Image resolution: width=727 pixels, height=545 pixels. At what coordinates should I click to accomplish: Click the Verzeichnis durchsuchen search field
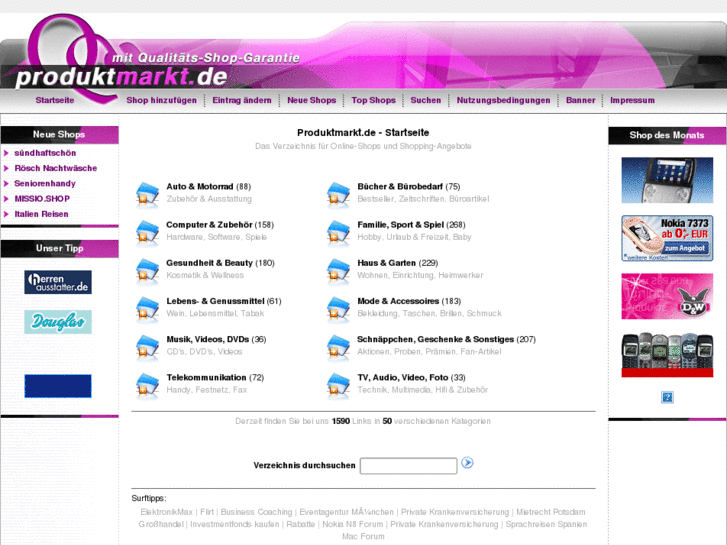click(408, 466)
